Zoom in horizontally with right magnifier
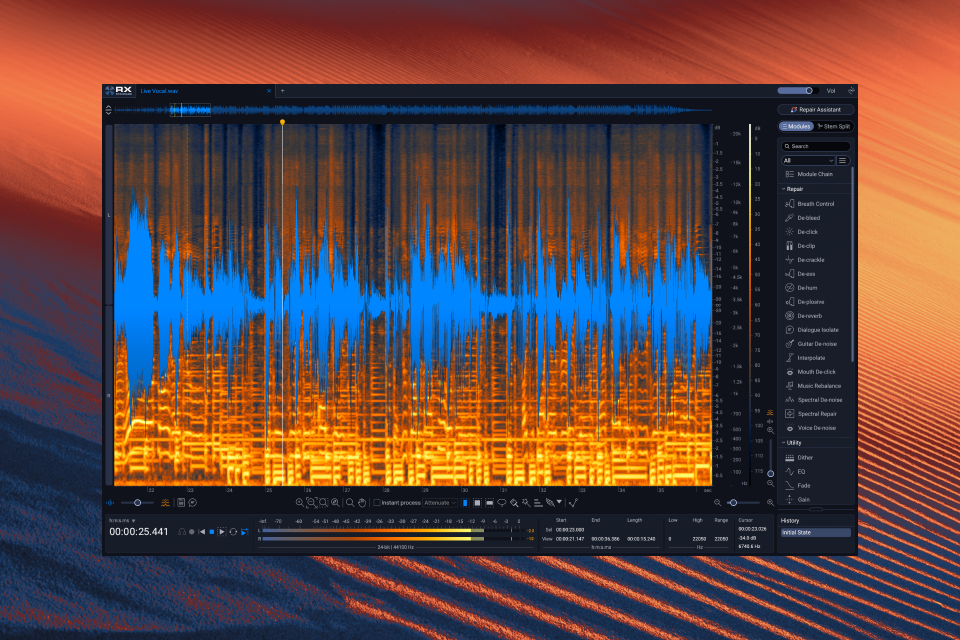The image size is (960, 640). [770, 503]
